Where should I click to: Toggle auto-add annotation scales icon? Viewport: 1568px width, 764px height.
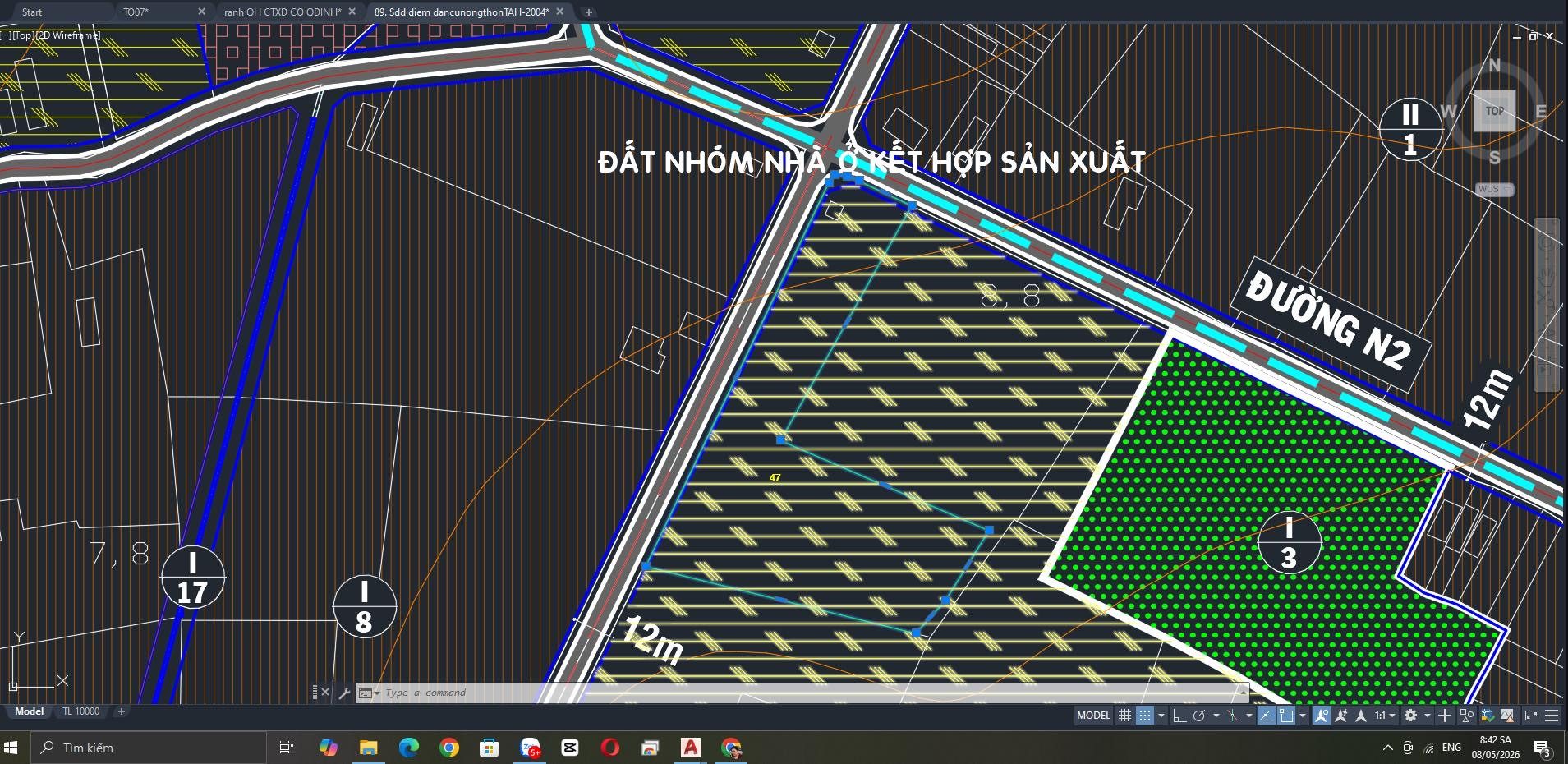(1341, 716)
